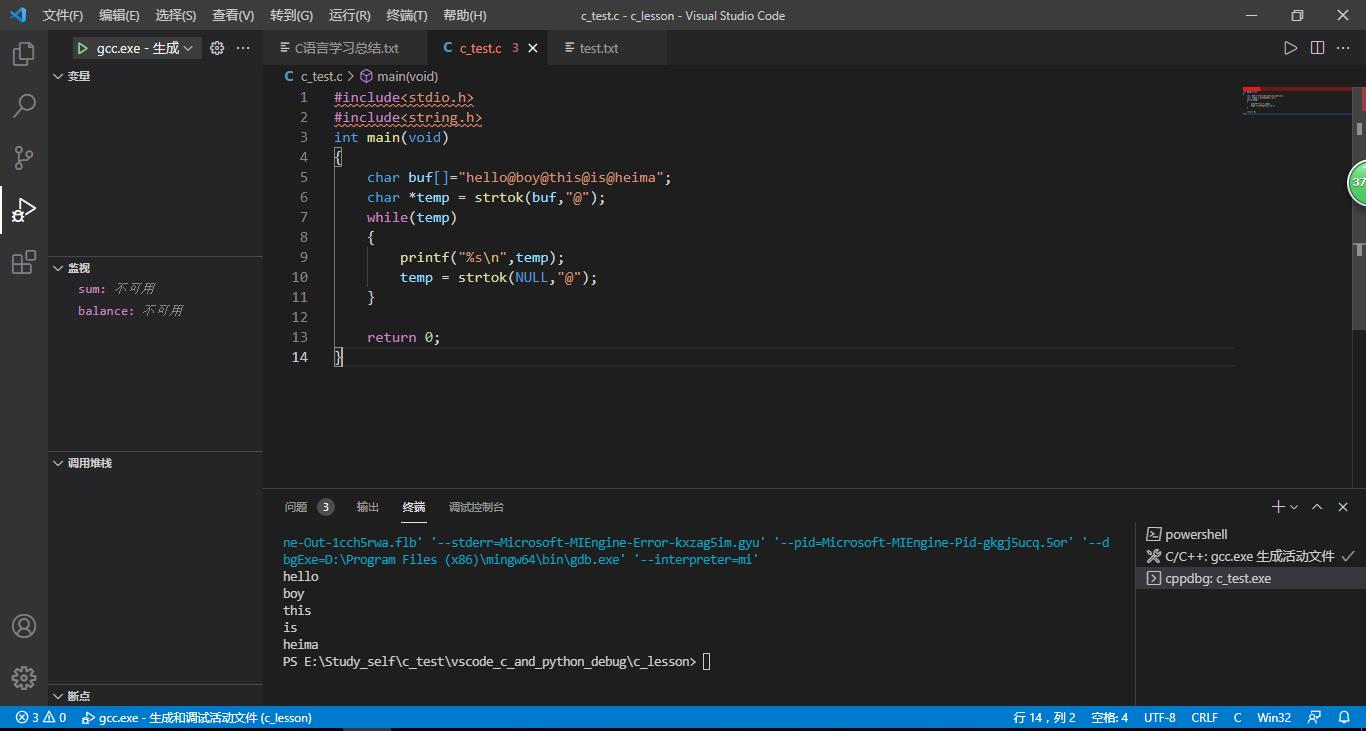
Task: Open the Source Control view
Action: pyautogui.click(x=24, y=157)
